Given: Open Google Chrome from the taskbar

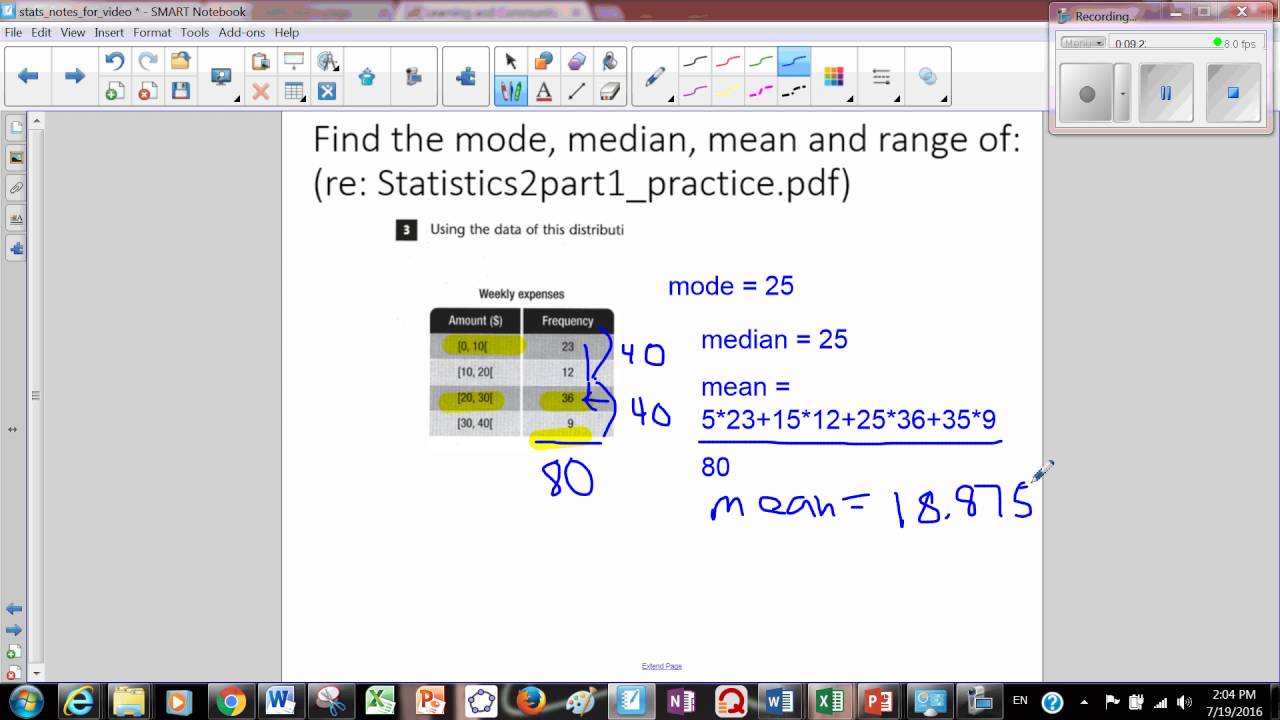Looking at the screenshot, I should (230, 702).
